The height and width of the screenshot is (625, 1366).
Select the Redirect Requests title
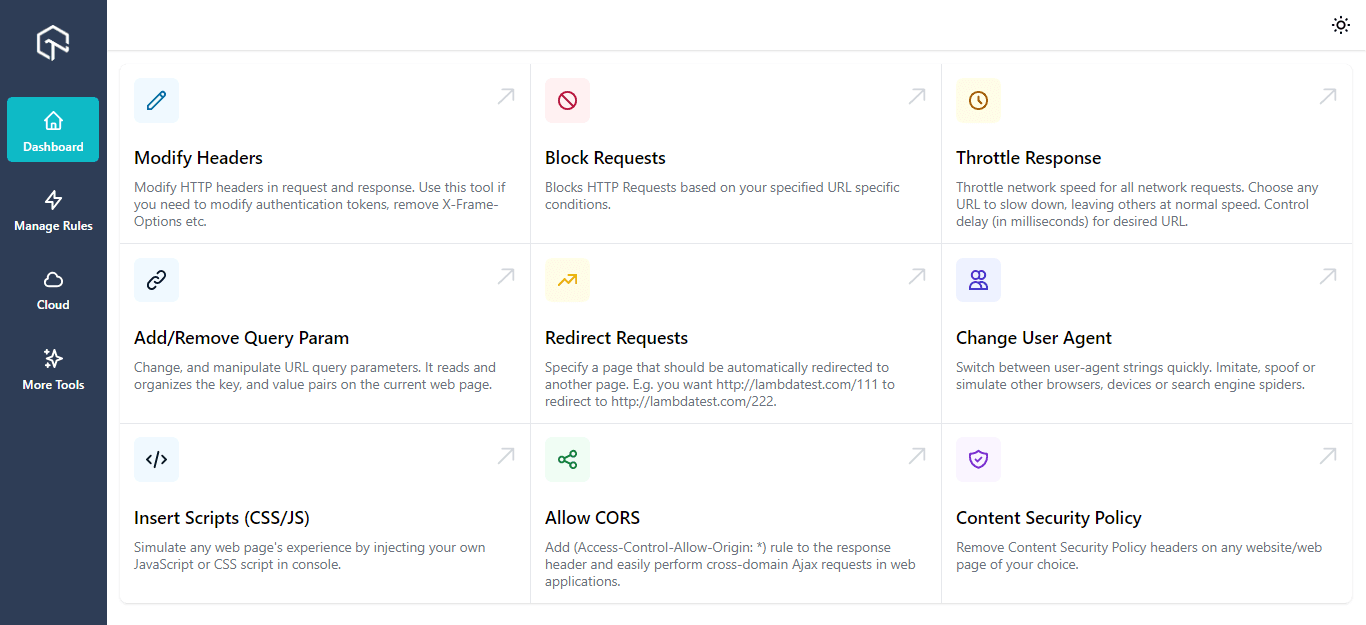pyautogui.click(x=616, y=338)
